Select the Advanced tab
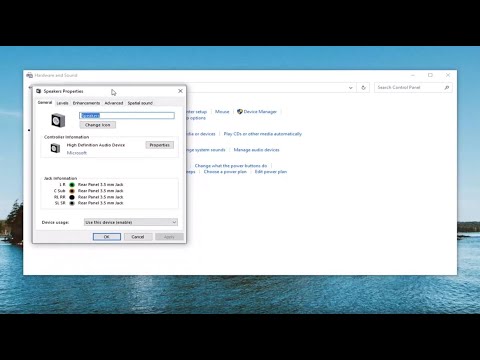480x360 pixels. pyautogui.click(x=114, y=103)
